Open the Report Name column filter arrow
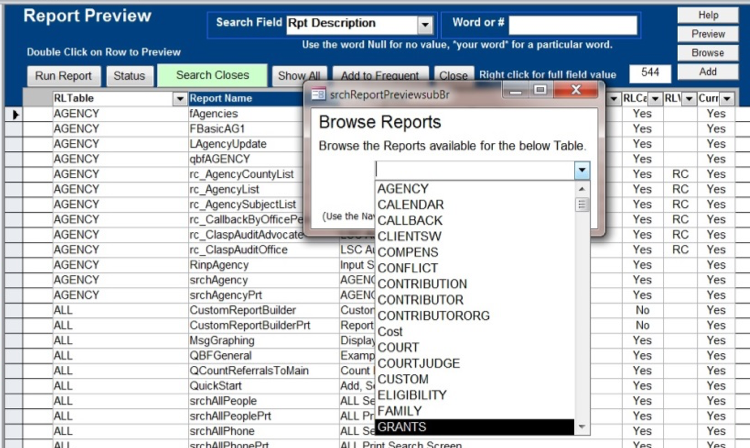This screenshot has height=448, width=750. (330, 99)
